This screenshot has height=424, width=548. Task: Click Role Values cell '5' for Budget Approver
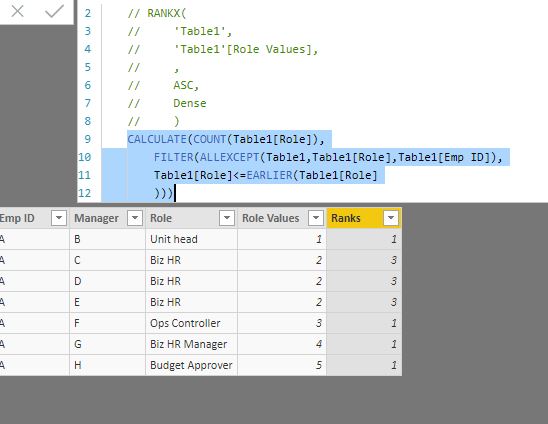(282, 365)
